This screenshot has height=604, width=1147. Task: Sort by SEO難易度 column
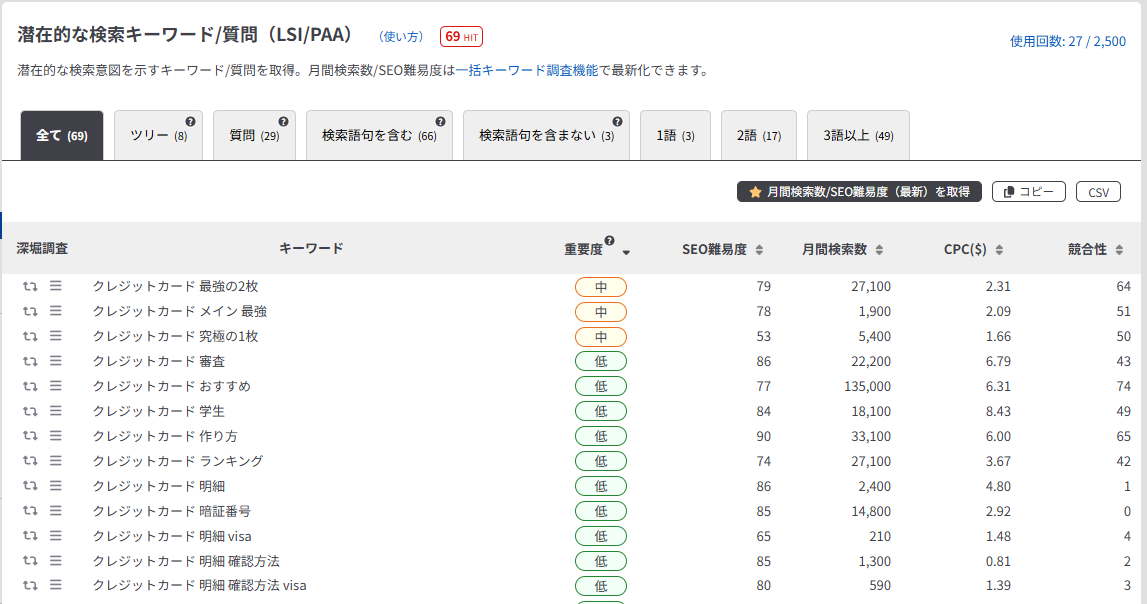pyautogui.click(x=759, y=250)
